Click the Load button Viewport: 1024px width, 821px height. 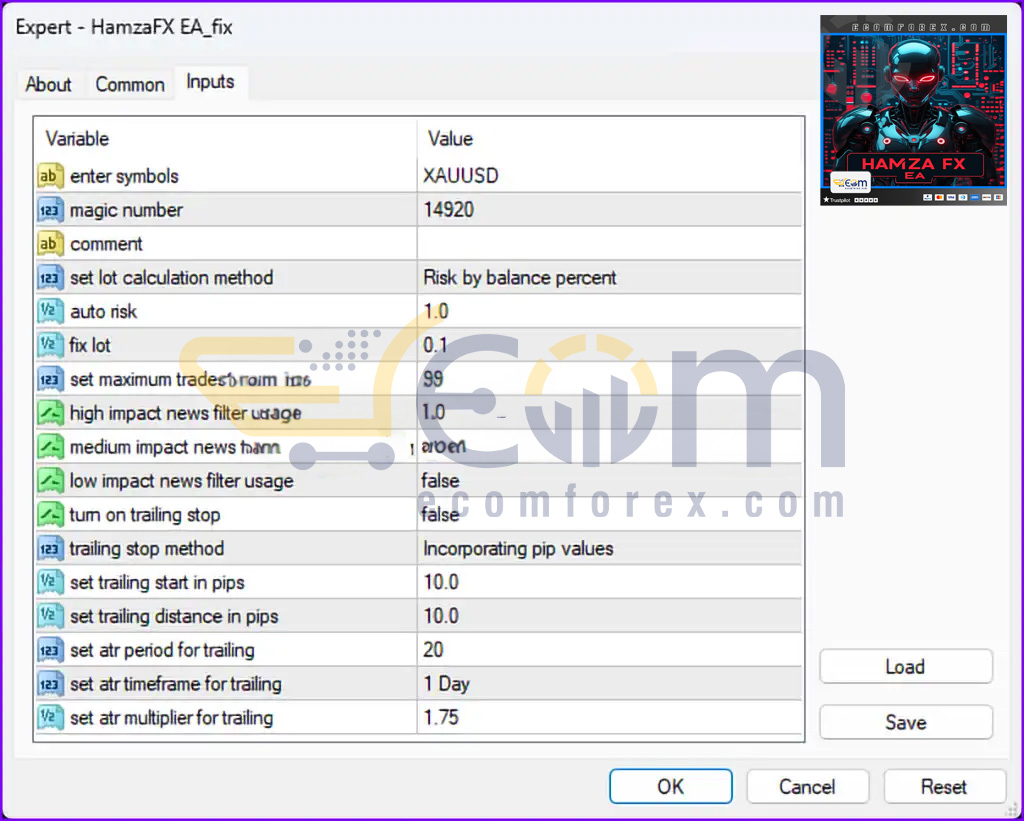point(906,667)
